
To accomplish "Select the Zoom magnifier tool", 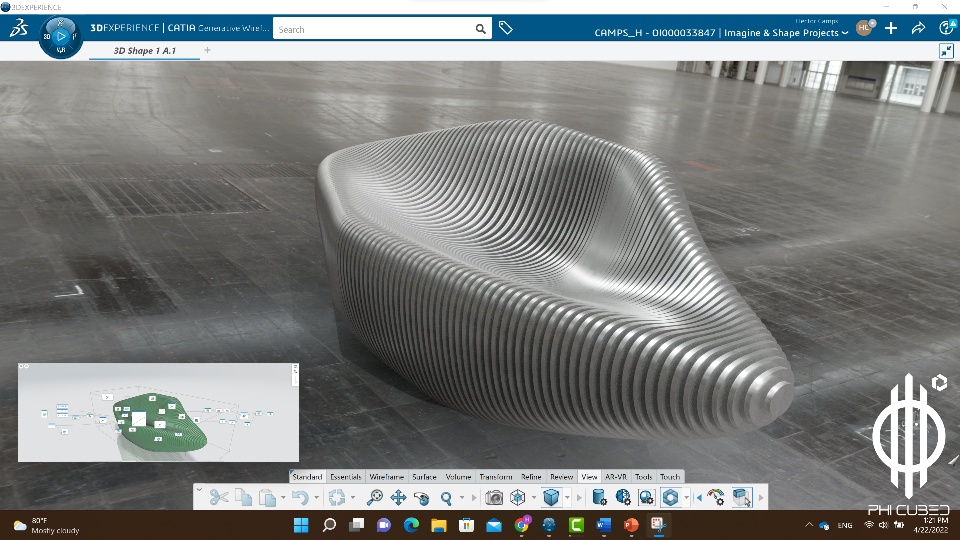I will click(446, 498).
